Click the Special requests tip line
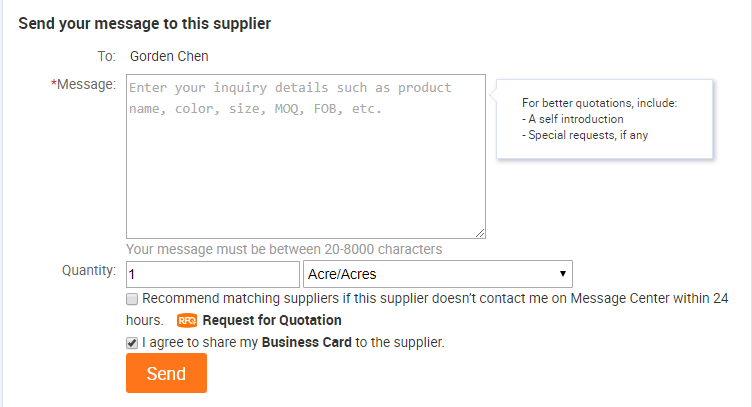The height and width of the screenshot is (407, 752). [585, 135]
